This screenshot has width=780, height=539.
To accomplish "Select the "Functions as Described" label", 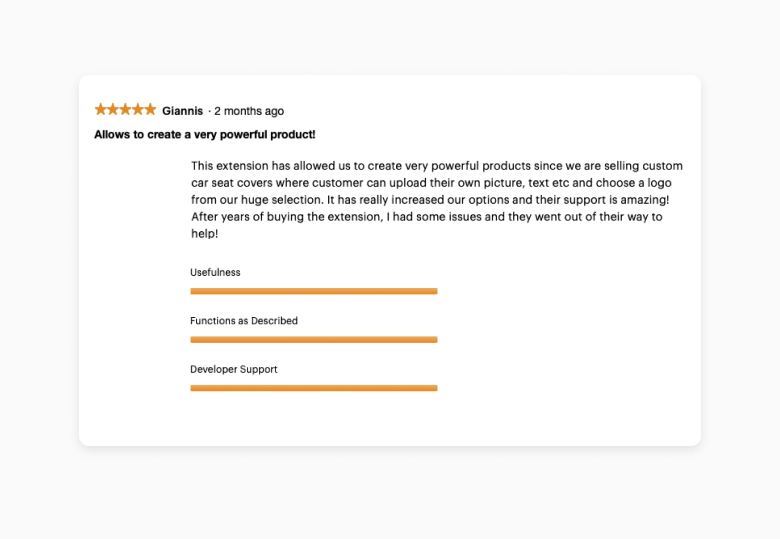I will [244, 321].
